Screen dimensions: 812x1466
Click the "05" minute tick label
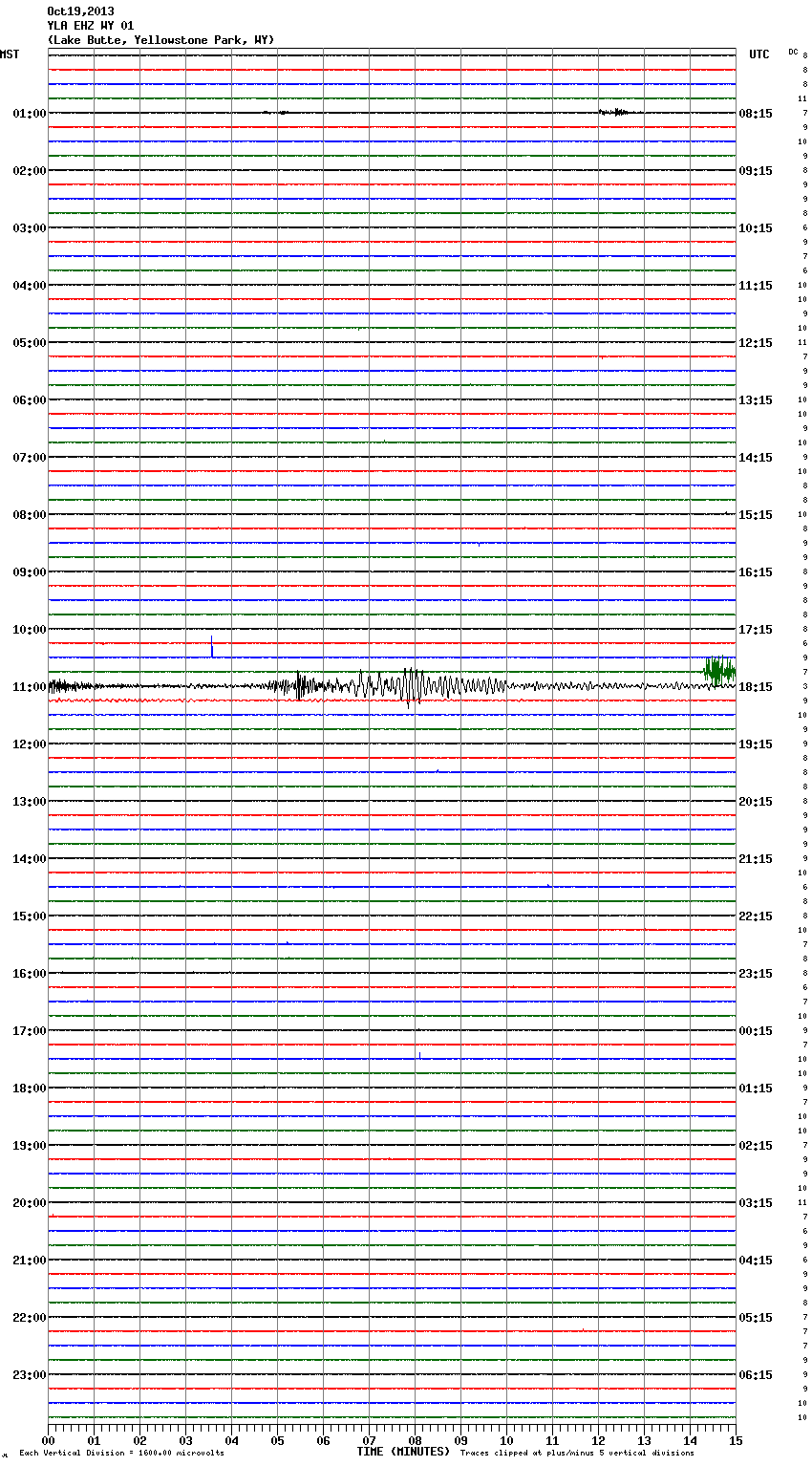tap(277, 1441)
